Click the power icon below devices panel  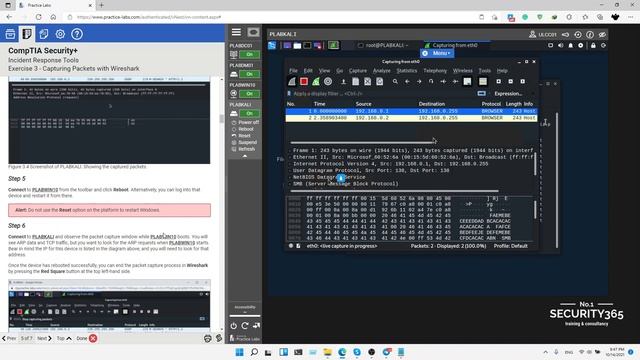coord(233,326)
